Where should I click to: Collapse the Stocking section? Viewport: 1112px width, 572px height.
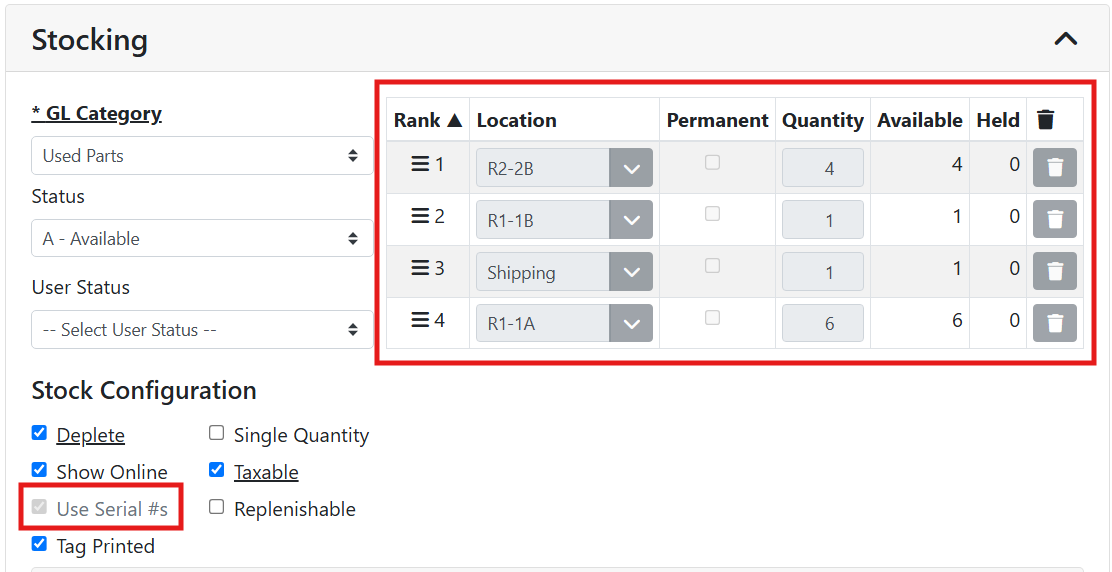click(x=1066, y=39)
